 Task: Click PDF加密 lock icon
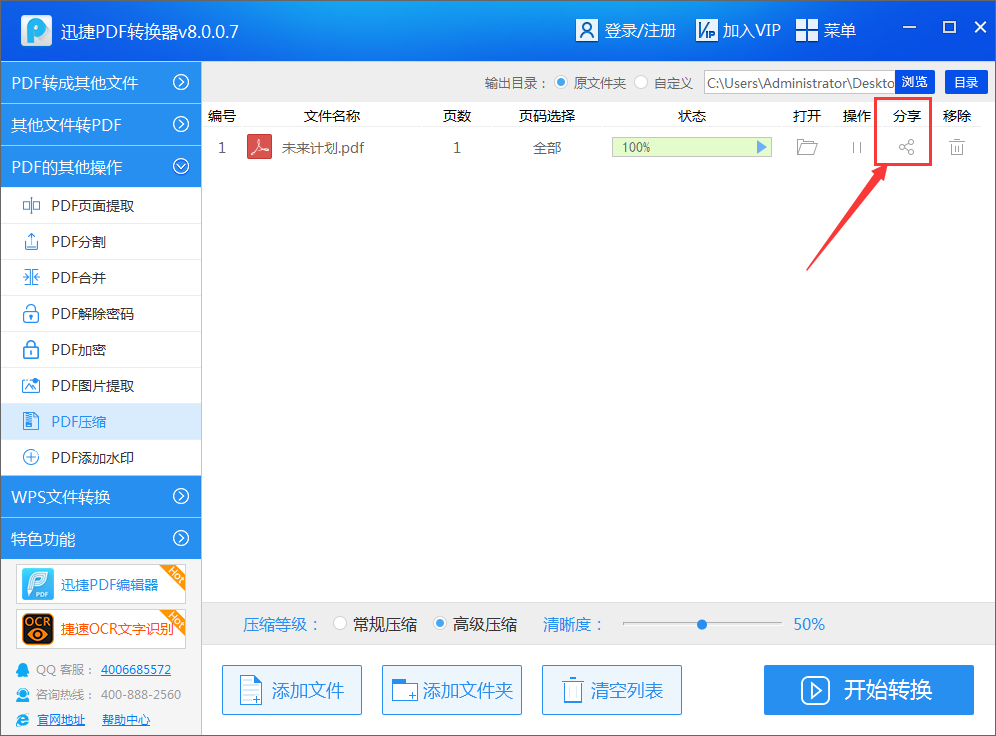(31, 350)
